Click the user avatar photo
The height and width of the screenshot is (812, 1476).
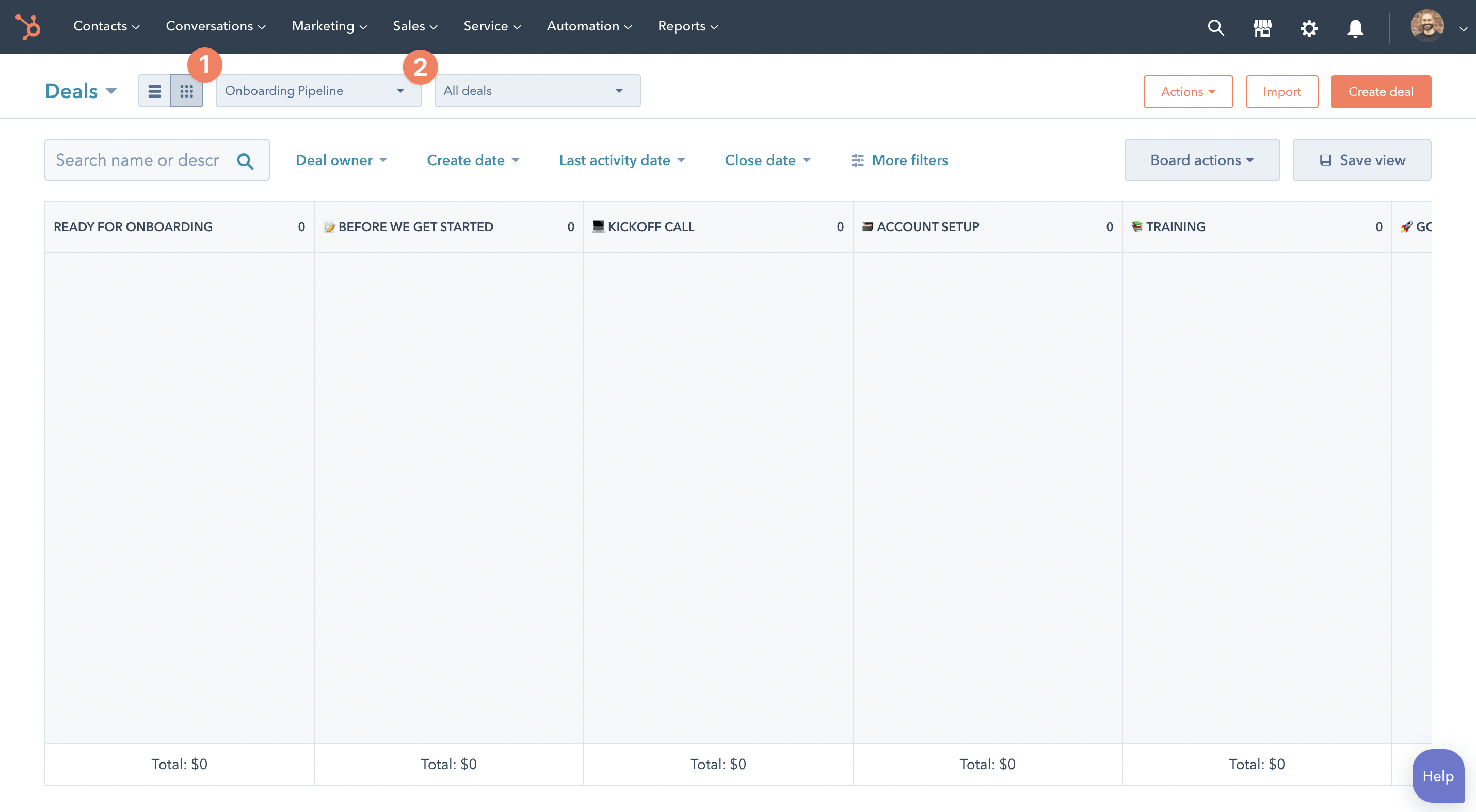point(1426,26)
